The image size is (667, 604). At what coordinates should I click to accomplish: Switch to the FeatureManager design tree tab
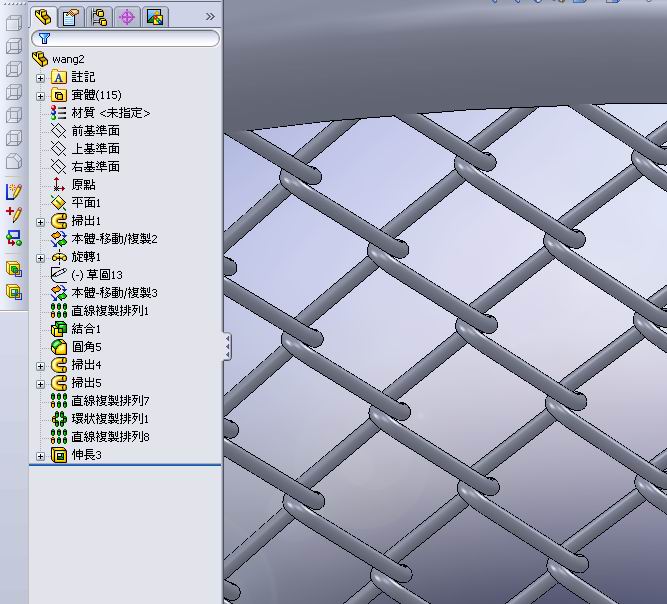click(43, 17)
